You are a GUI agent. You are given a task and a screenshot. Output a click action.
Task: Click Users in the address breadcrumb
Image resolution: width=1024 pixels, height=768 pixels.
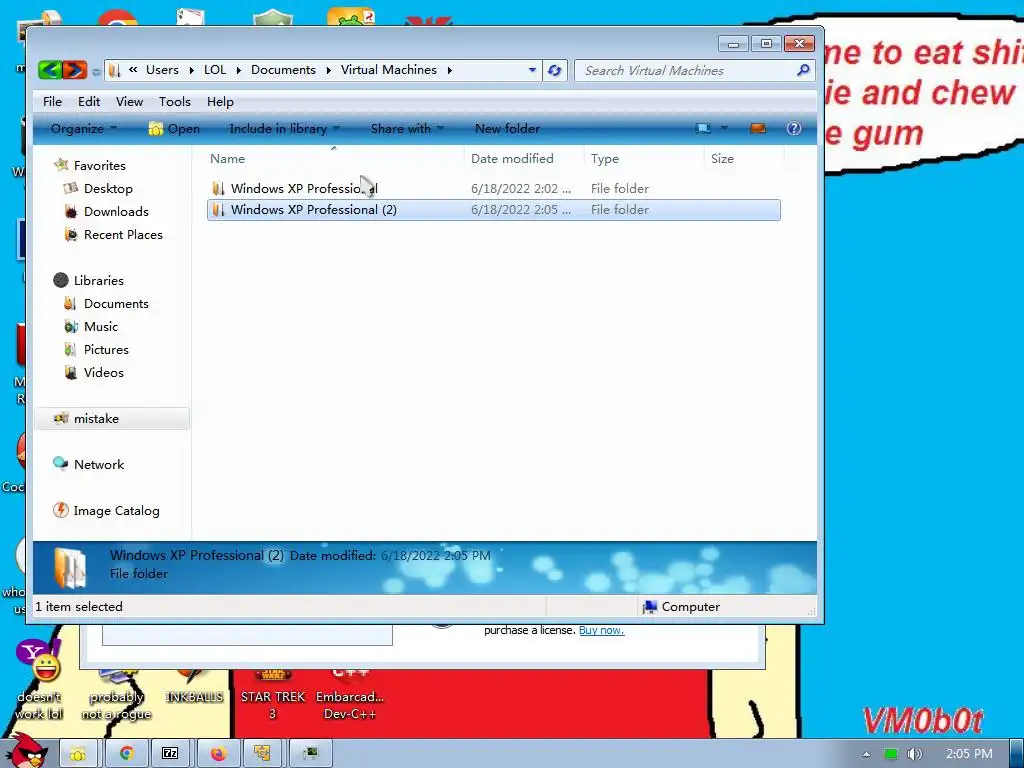(162, 70)
